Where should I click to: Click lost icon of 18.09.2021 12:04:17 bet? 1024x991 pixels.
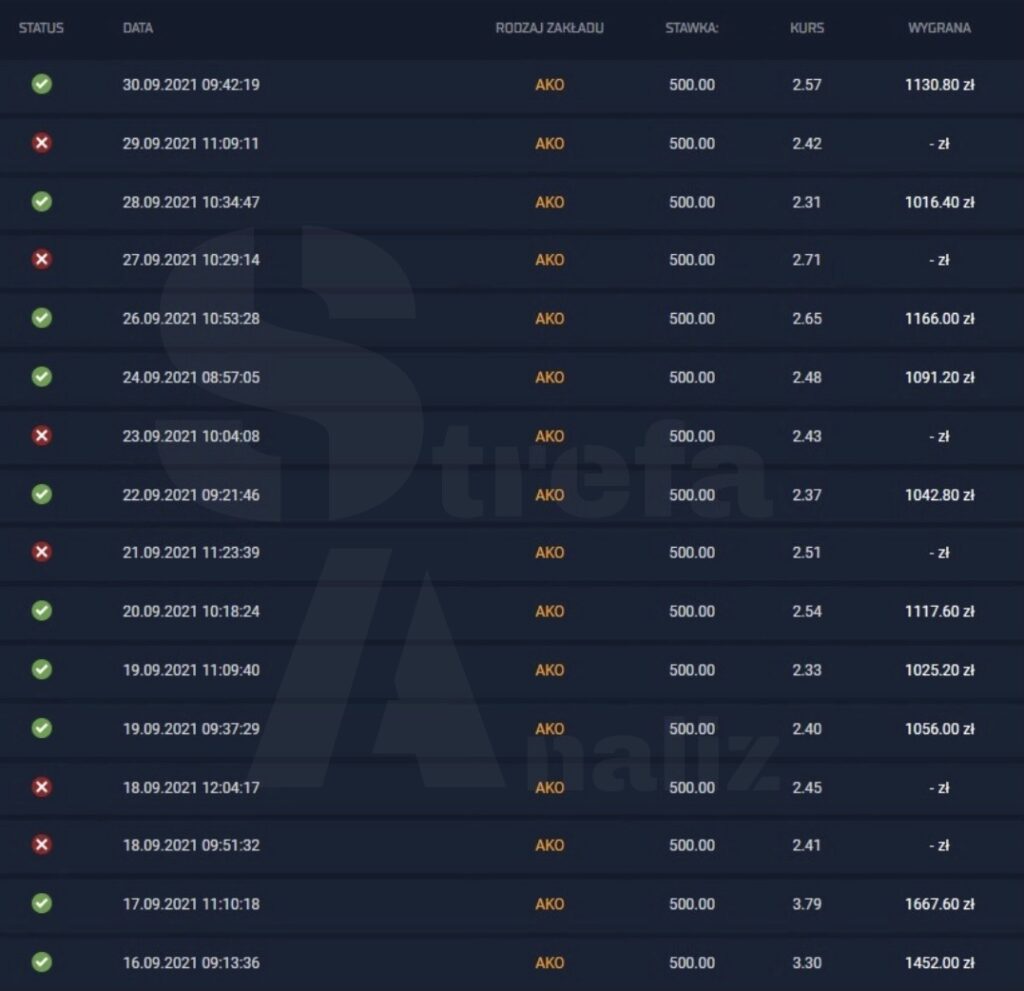click(x=42, y=787)
